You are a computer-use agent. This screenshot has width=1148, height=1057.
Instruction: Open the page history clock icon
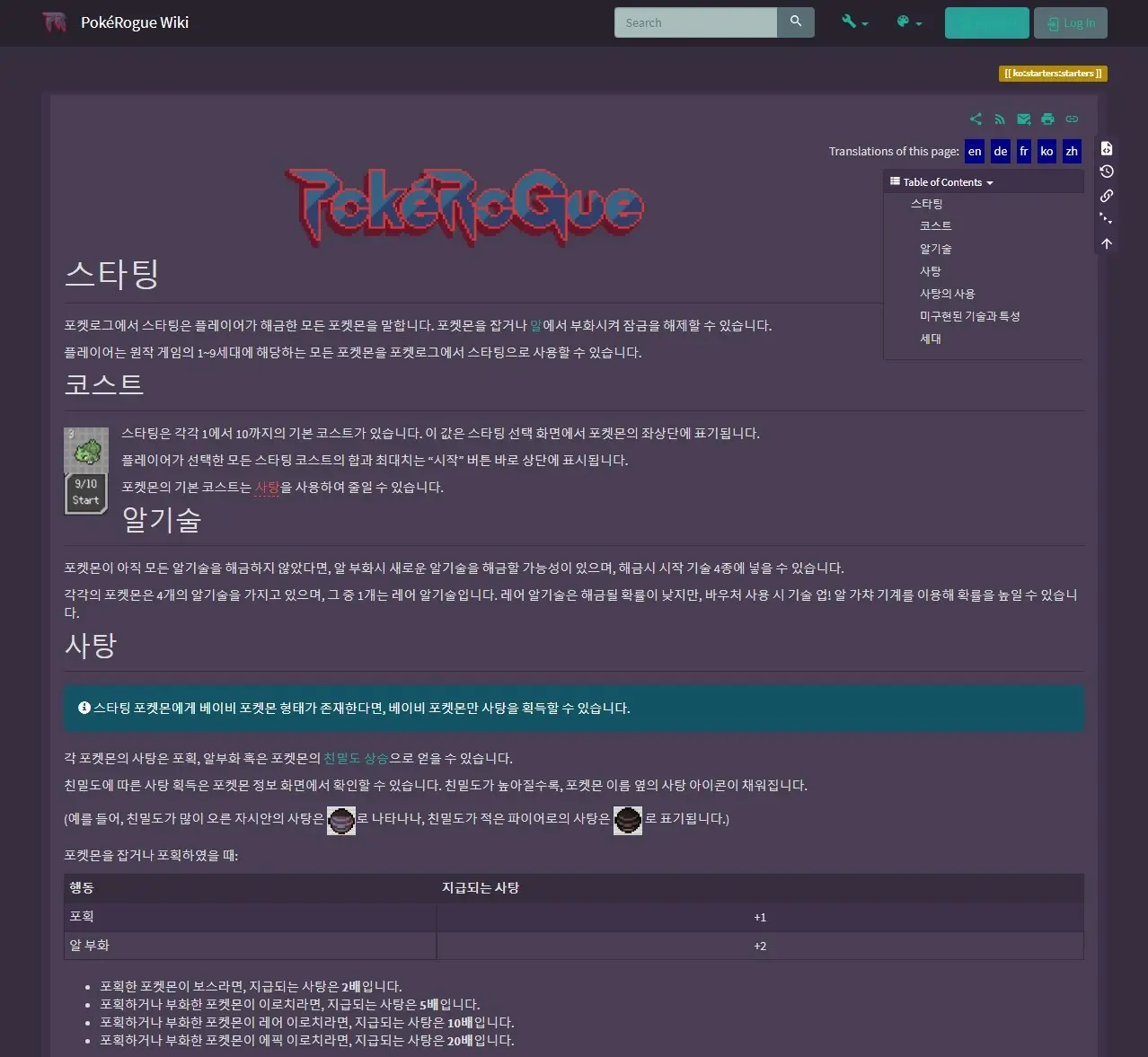(x=1106, y=171)
